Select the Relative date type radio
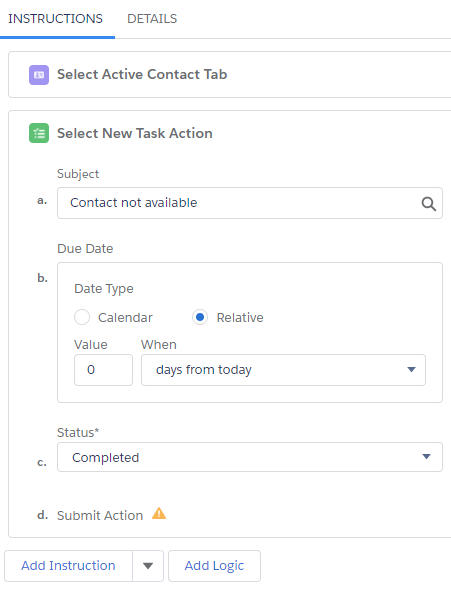Viewport: 451px width, 593px height. point(200,317)
